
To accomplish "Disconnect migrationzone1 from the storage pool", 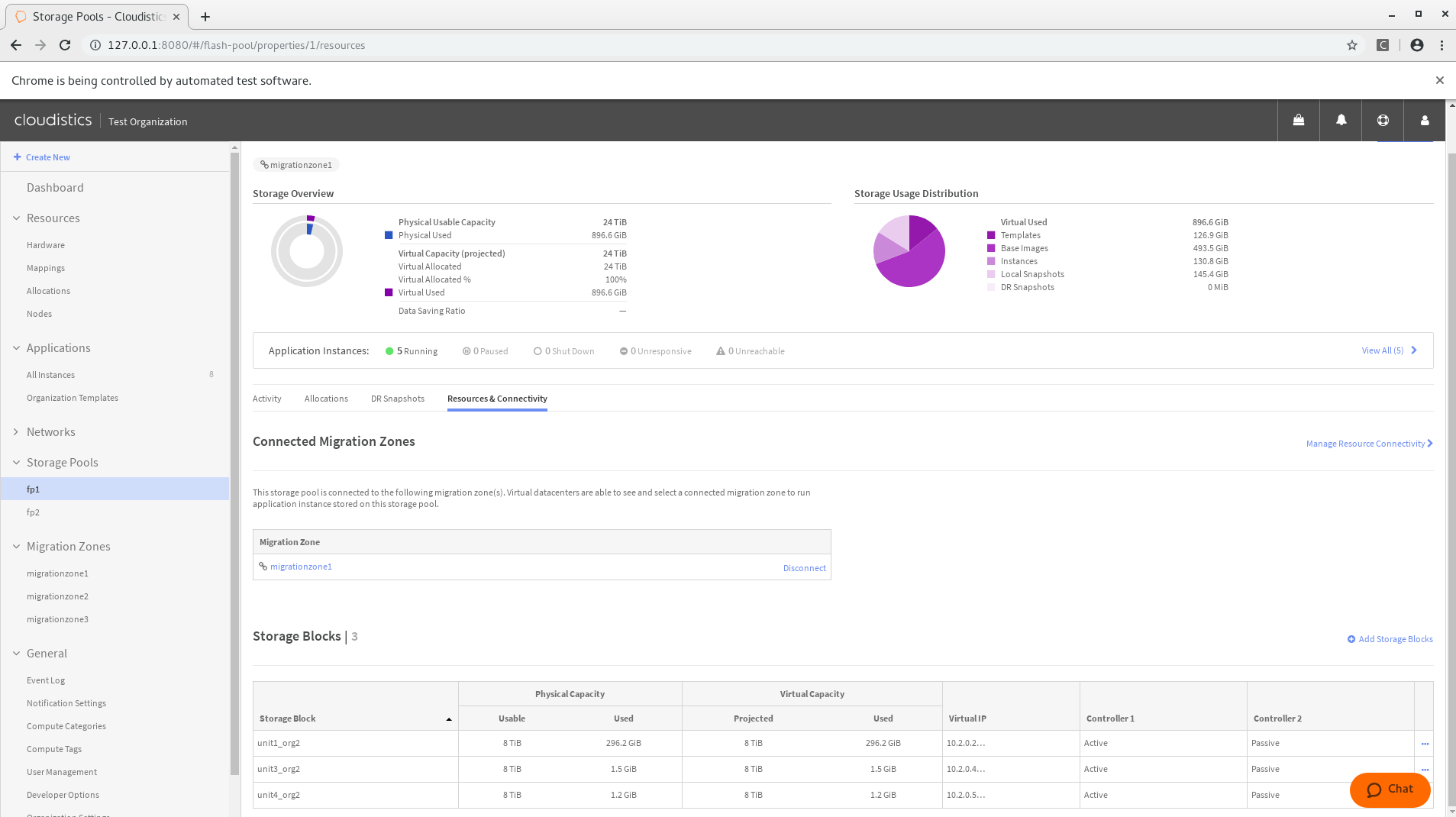I will (804, 568).
